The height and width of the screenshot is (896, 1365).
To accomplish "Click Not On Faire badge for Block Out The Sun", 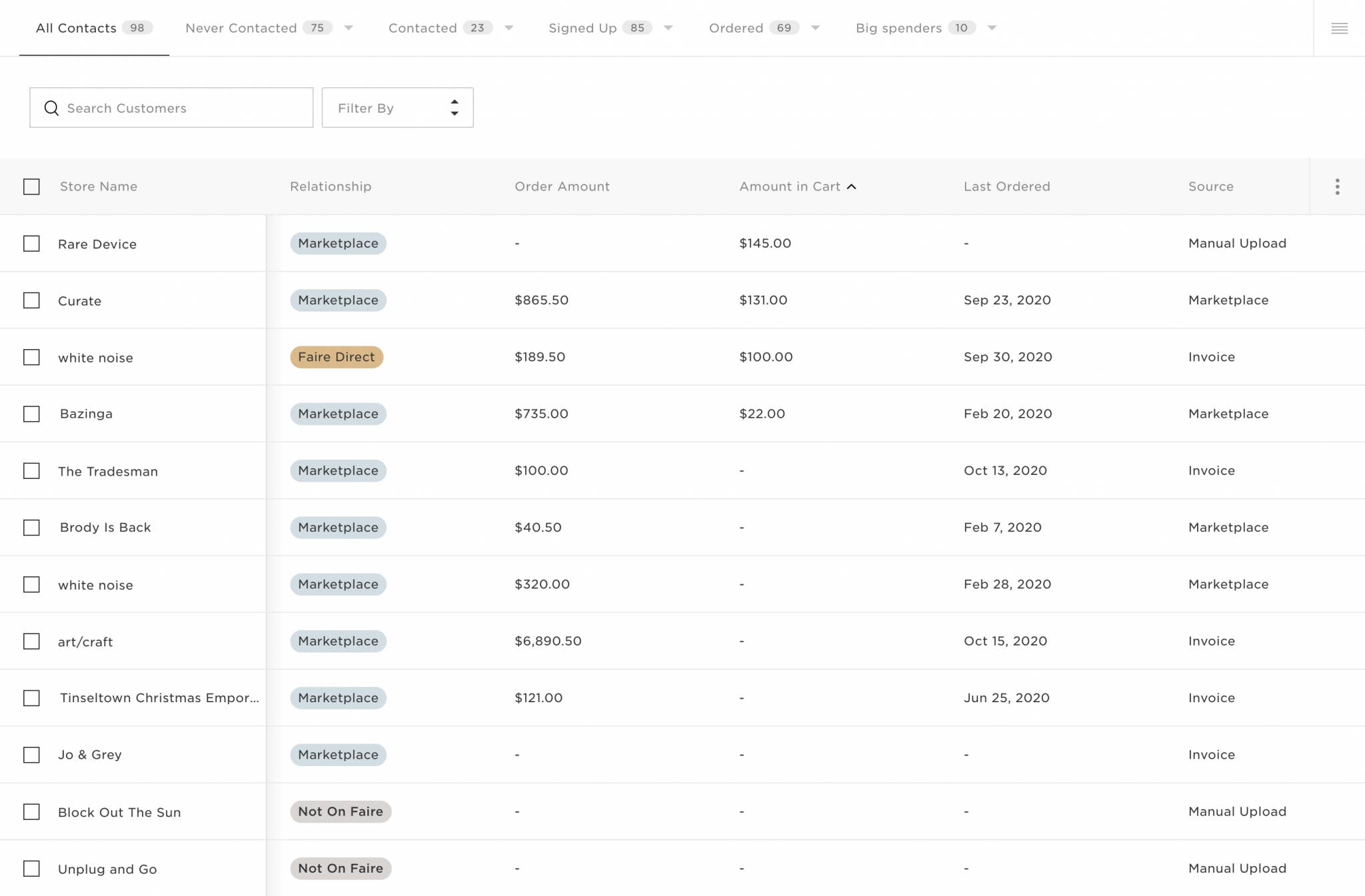I will 340,811.
